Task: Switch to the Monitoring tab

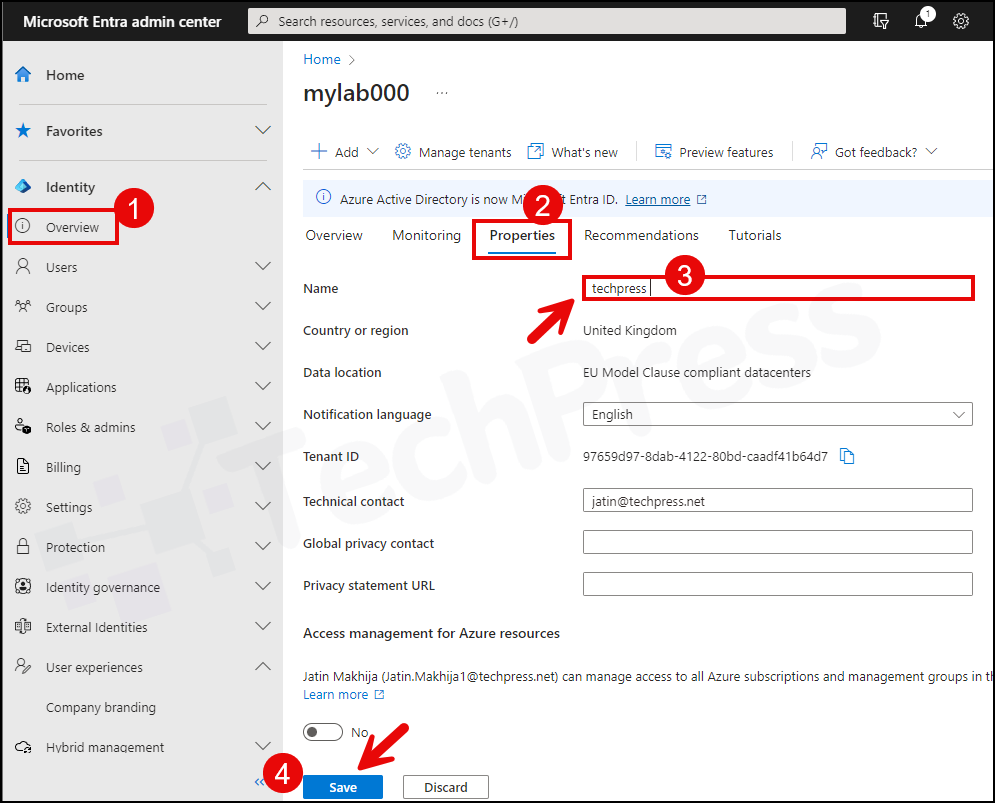Action: [x=426, y=235]
